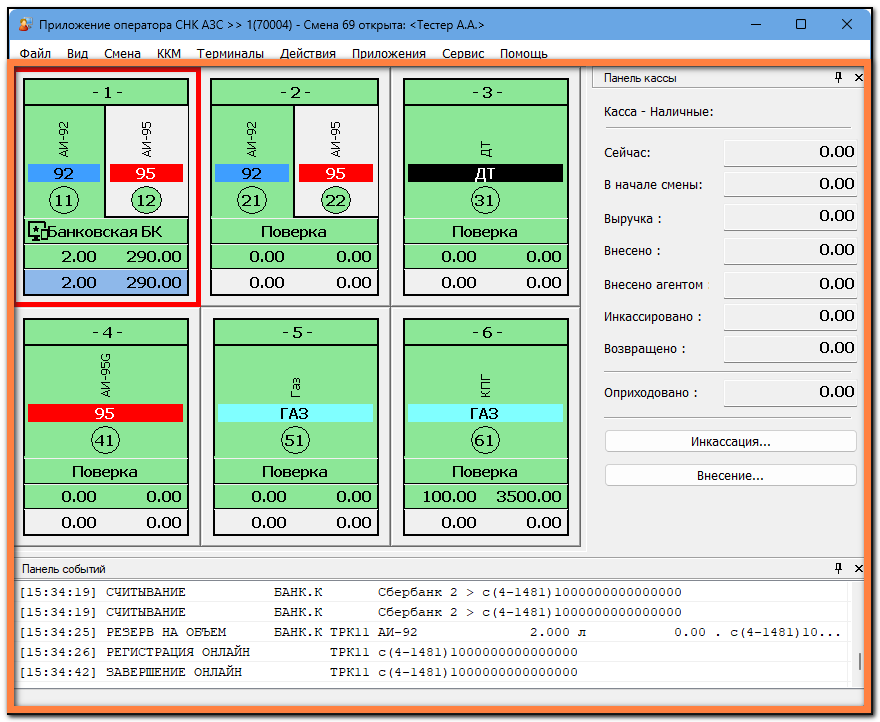Click the Инкассация... button
The height and width of the screenshot is (722, 880).
730,441
